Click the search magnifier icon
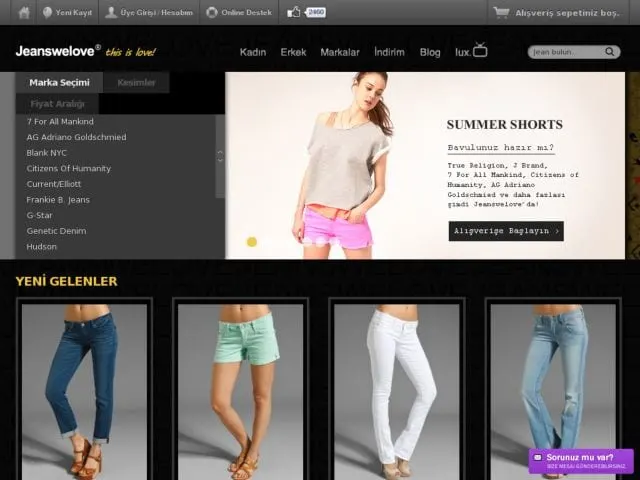640x480 pixels. [x=610, y=52]
